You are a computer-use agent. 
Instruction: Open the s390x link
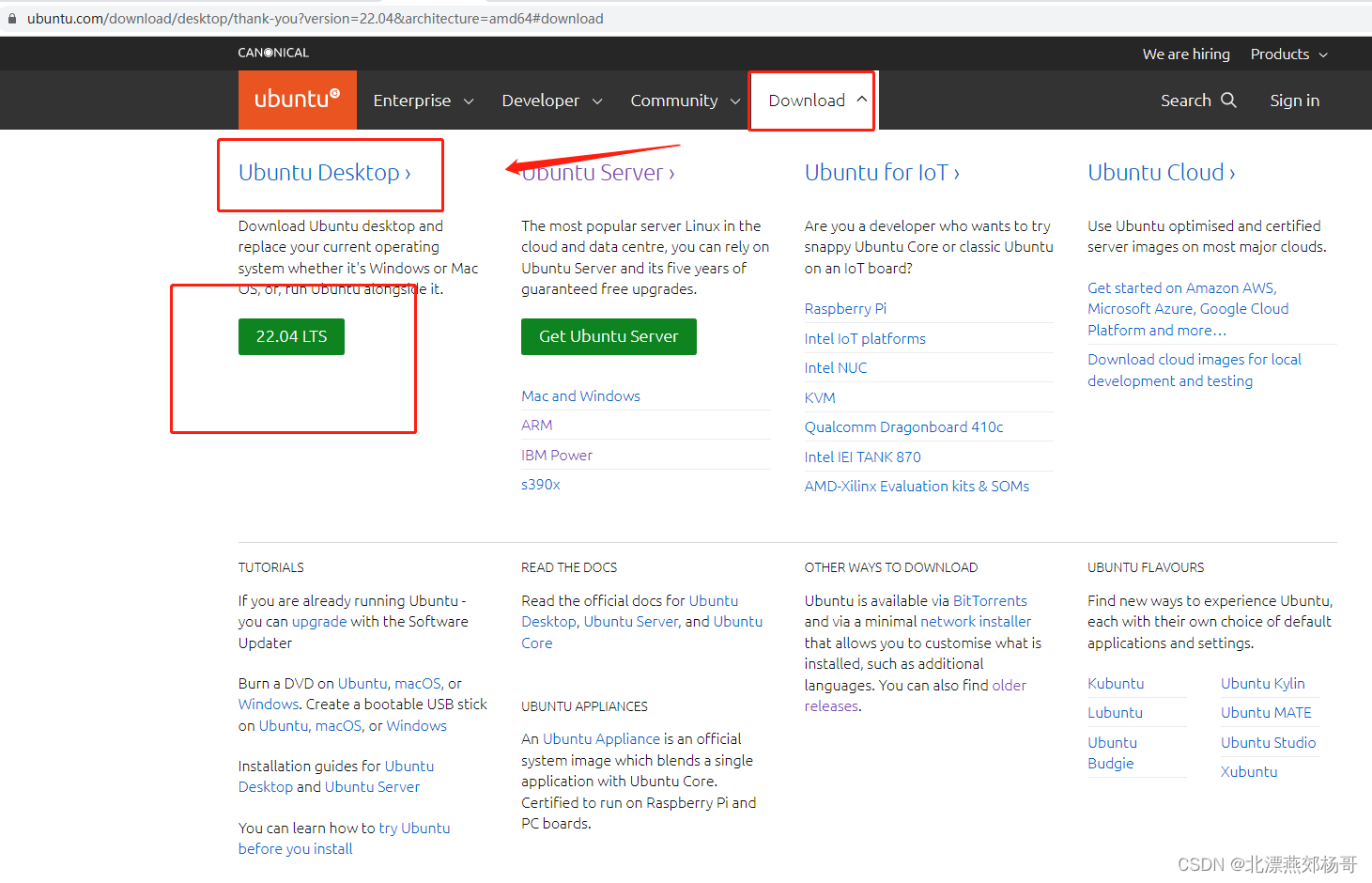pyautogui.click(x=541, y=485)
